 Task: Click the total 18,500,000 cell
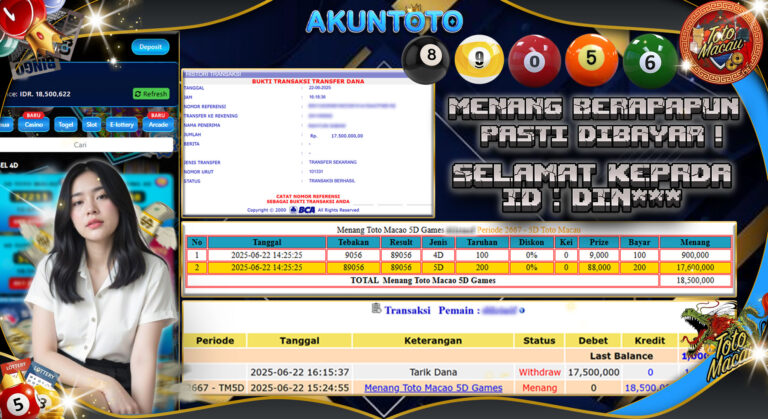(x=695, y=280)
